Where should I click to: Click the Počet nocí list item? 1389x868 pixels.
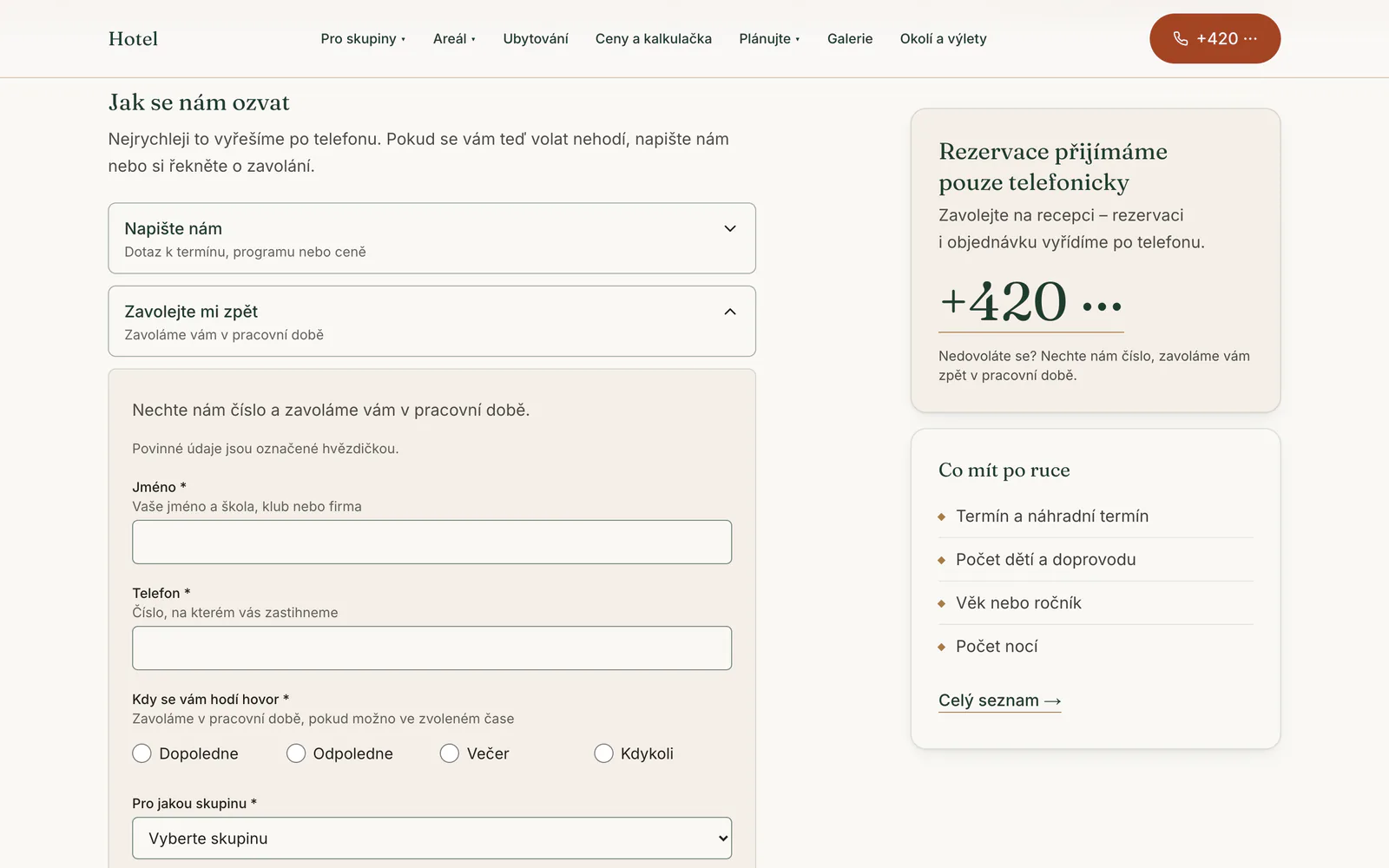997,646
